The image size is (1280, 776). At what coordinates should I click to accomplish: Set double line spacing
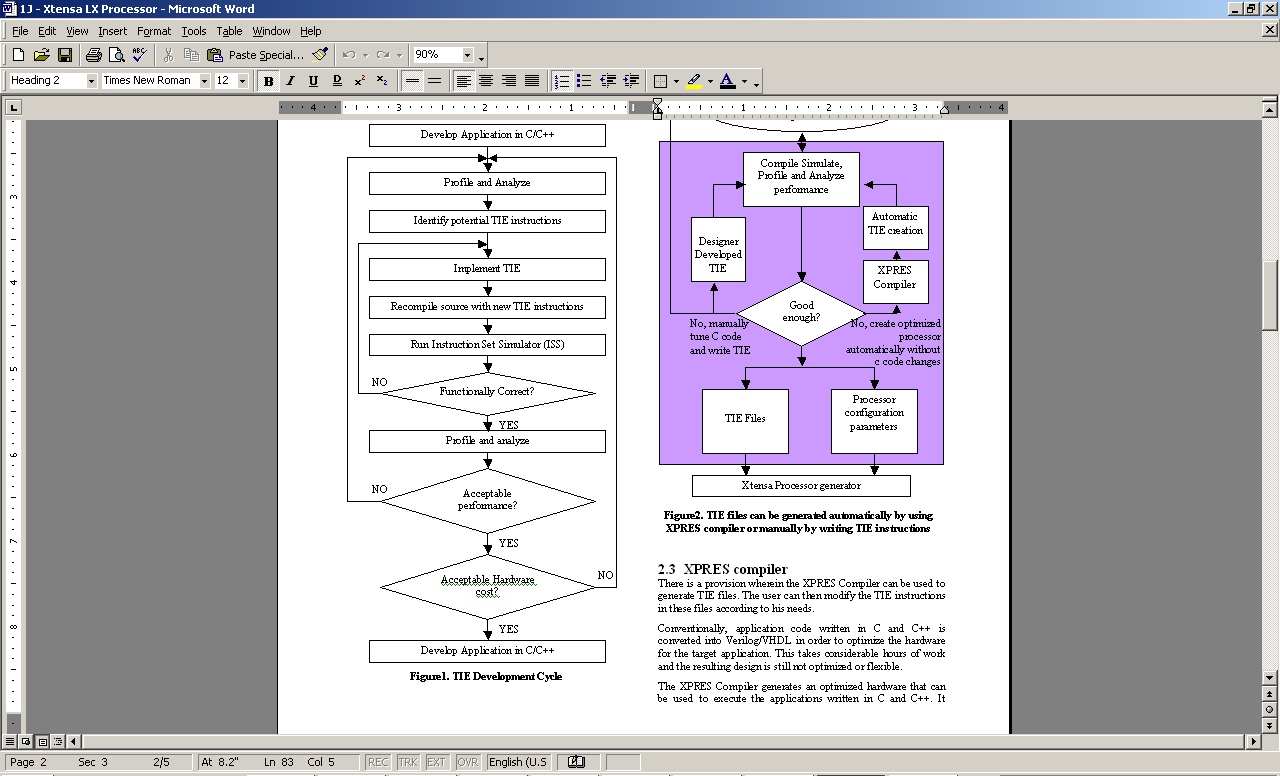click(x=435, y=81)
